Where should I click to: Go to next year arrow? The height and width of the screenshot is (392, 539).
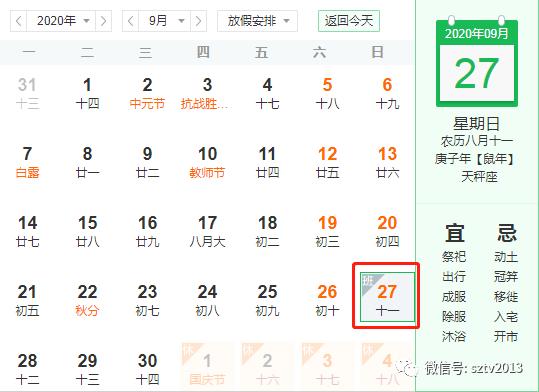(103, 21)
